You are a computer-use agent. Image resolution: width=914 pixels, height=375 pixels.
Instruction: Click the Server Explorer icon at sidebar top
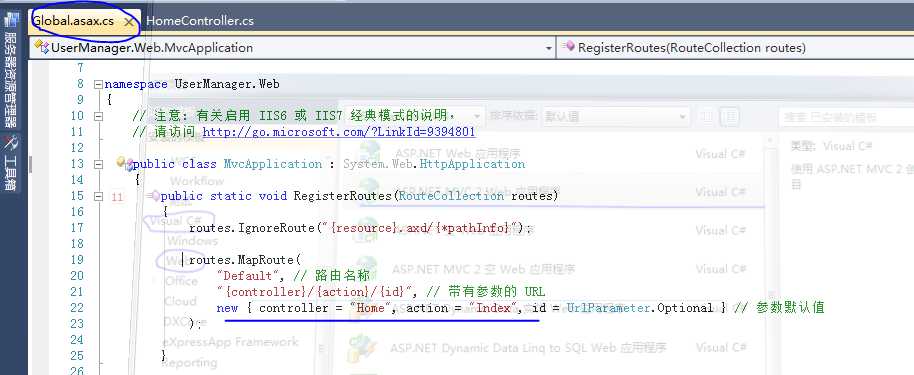pyautogui.click(x=10, y=19)
